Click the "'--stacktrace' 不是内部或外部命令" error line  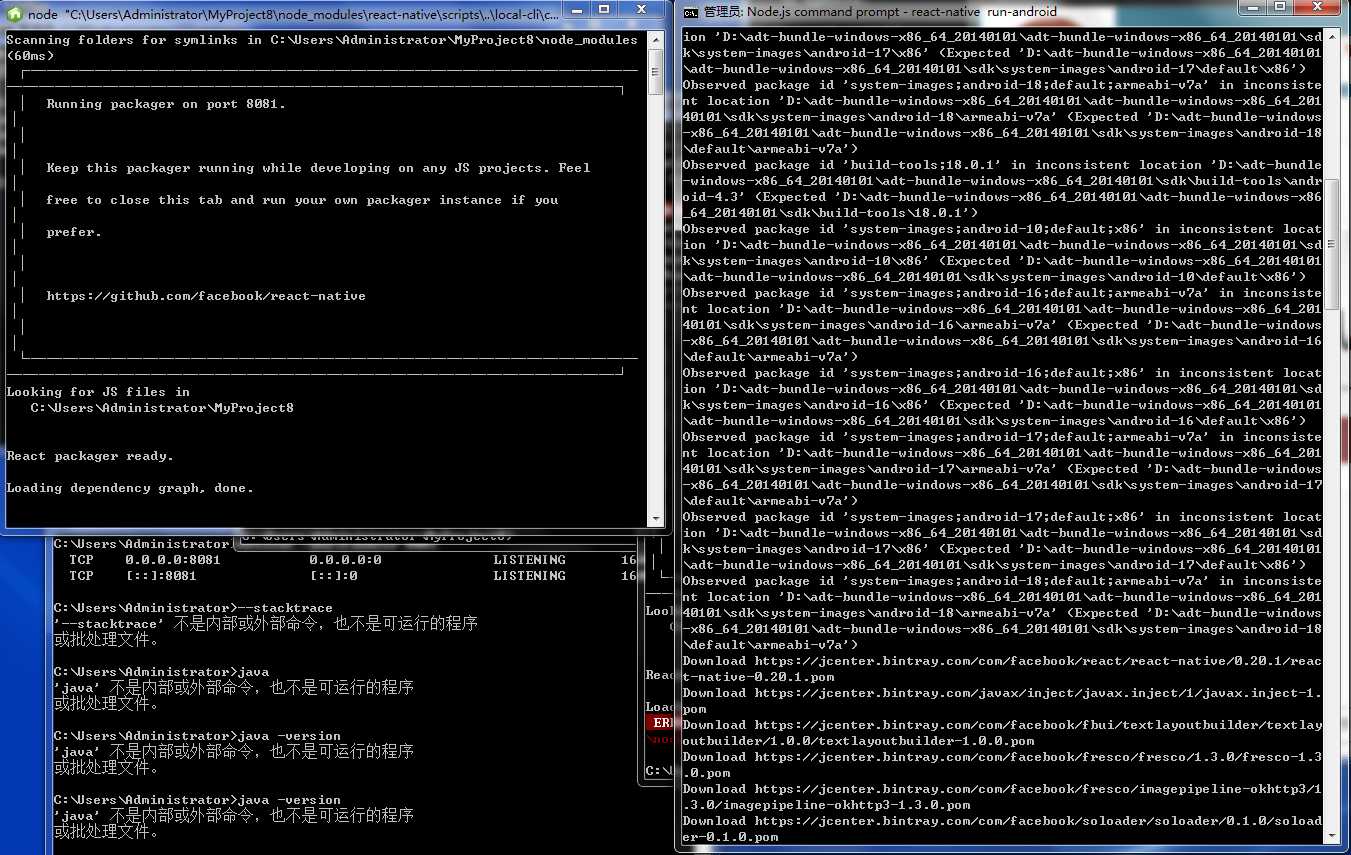265,624
